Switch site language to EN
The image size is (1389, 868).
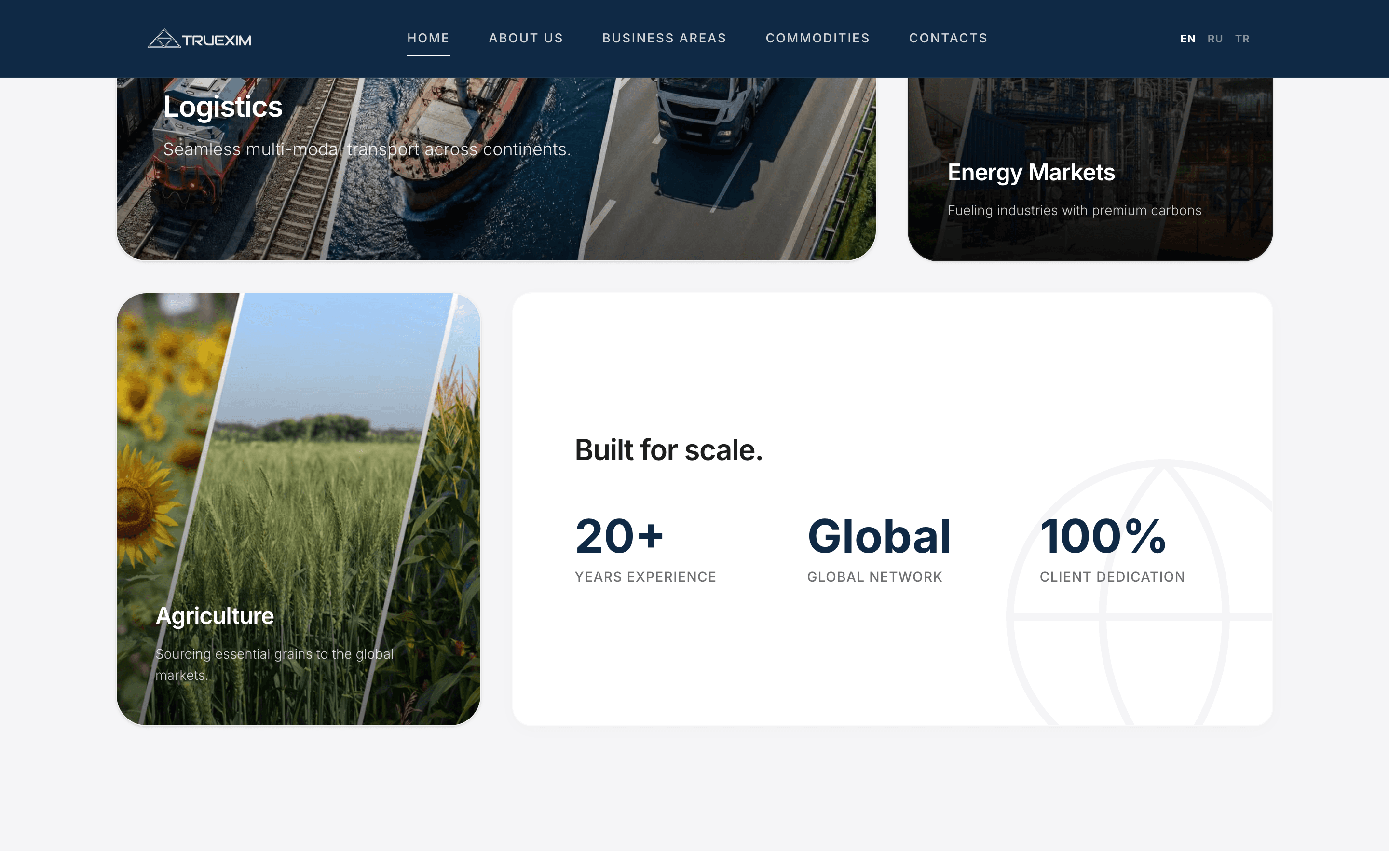coord(1187,39)
